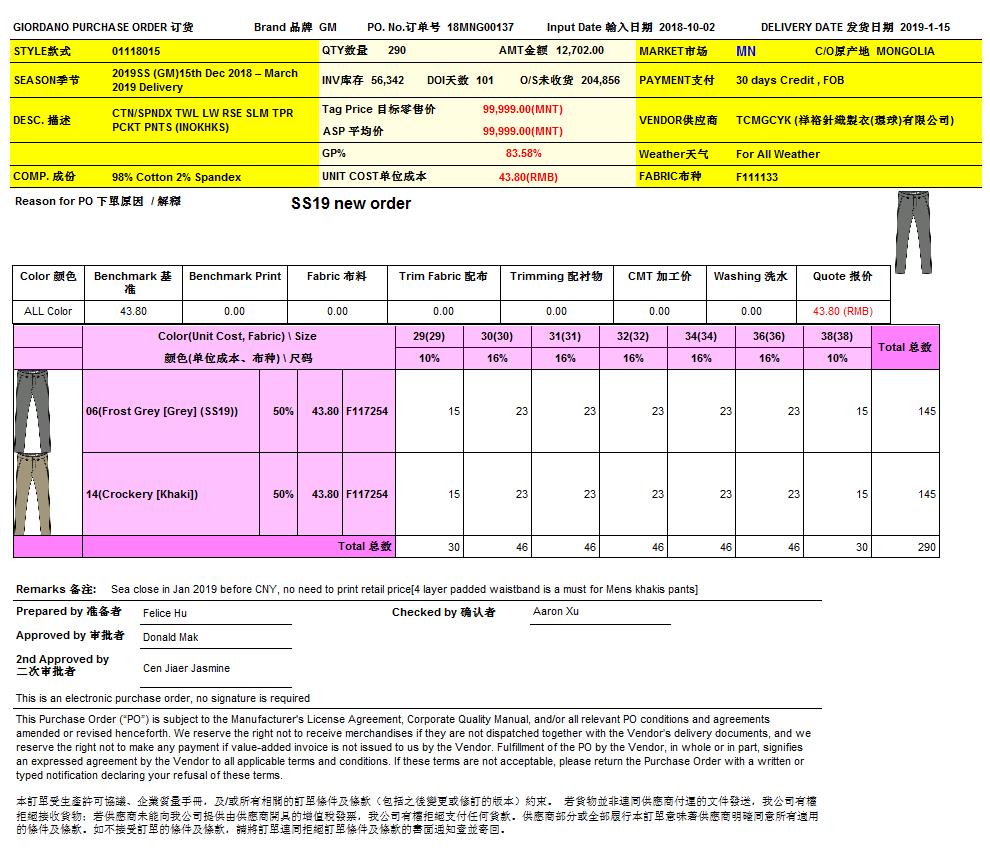Click the 14(Crockery [Khaki]) color label

(141, 494)
